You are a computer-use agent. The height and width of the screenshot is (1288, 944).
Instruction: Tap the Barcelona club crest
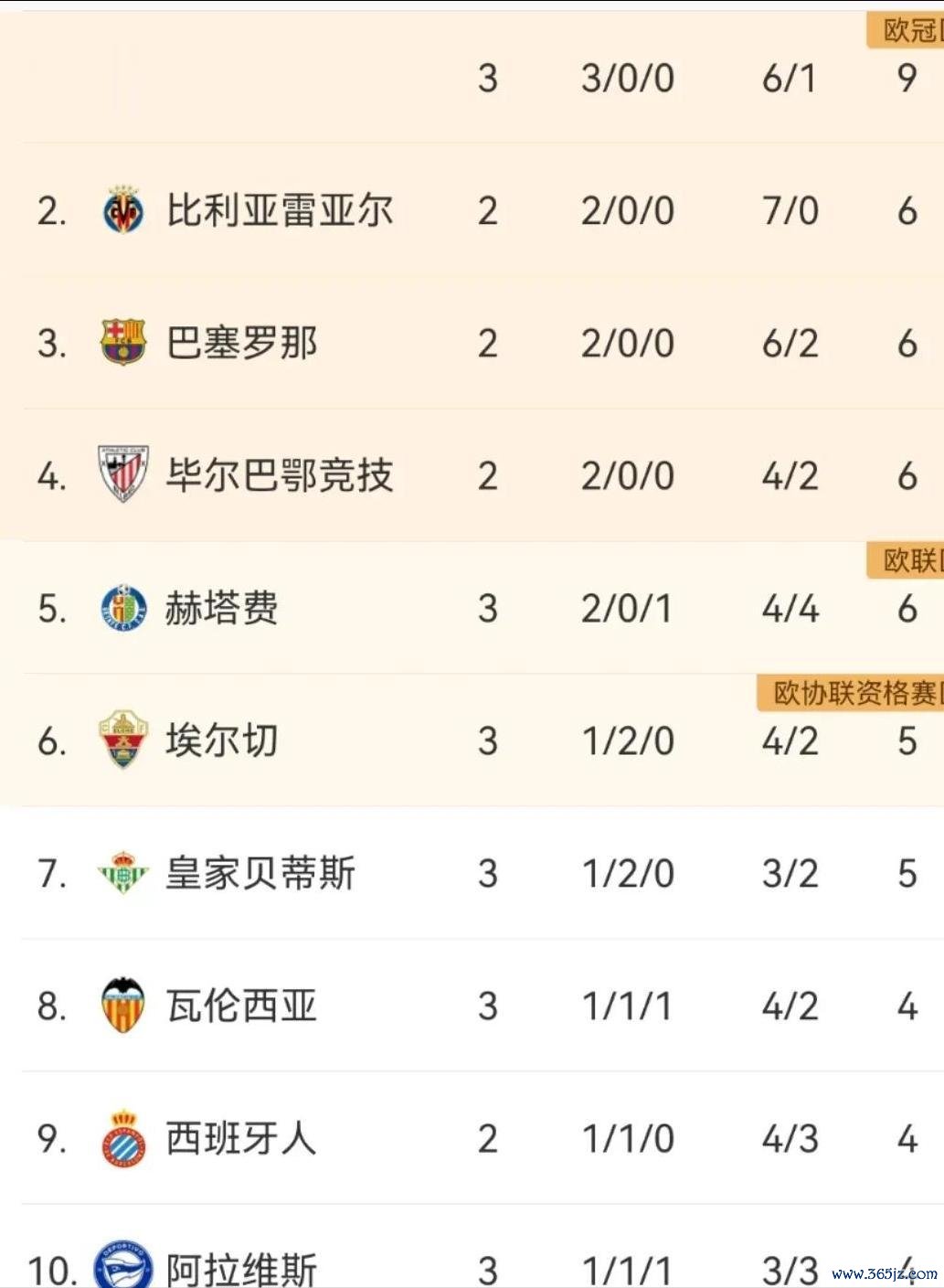[x=122, y=343]
